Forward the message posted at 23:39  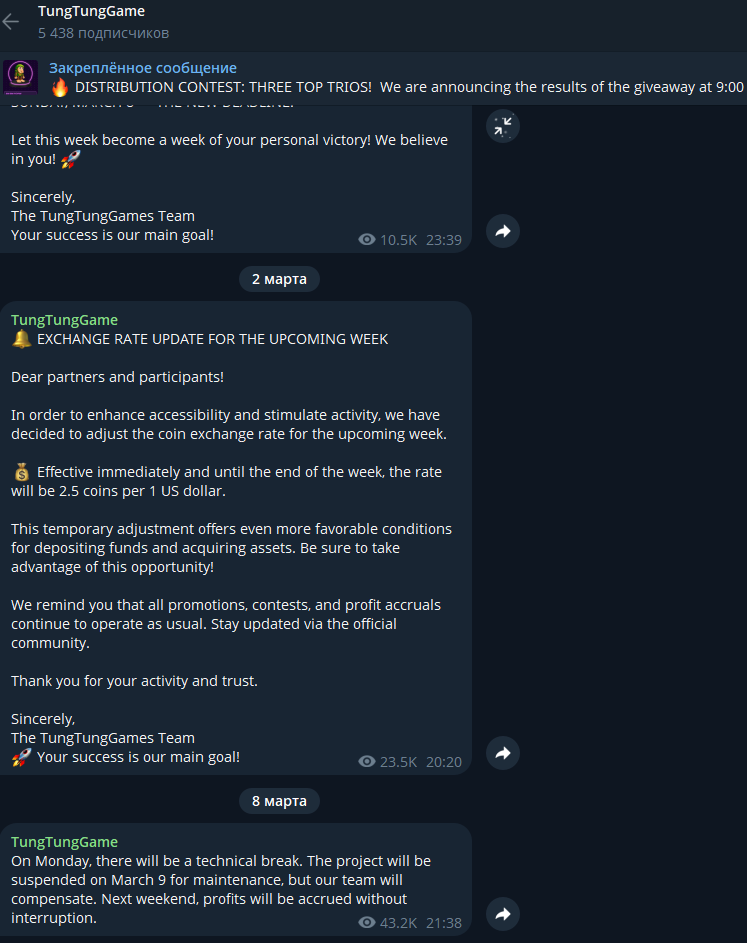[502, 231]
